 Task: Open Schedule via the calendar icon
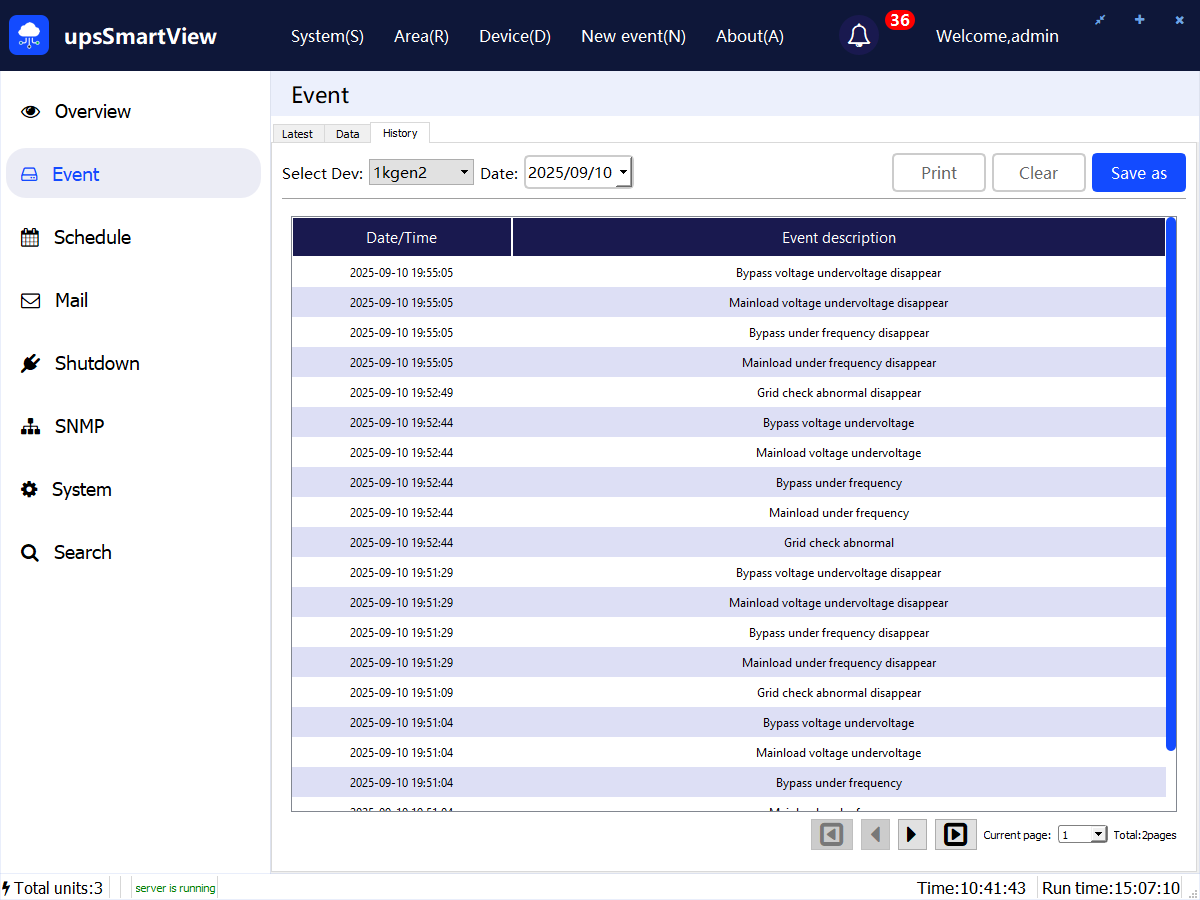click(31, 238)
